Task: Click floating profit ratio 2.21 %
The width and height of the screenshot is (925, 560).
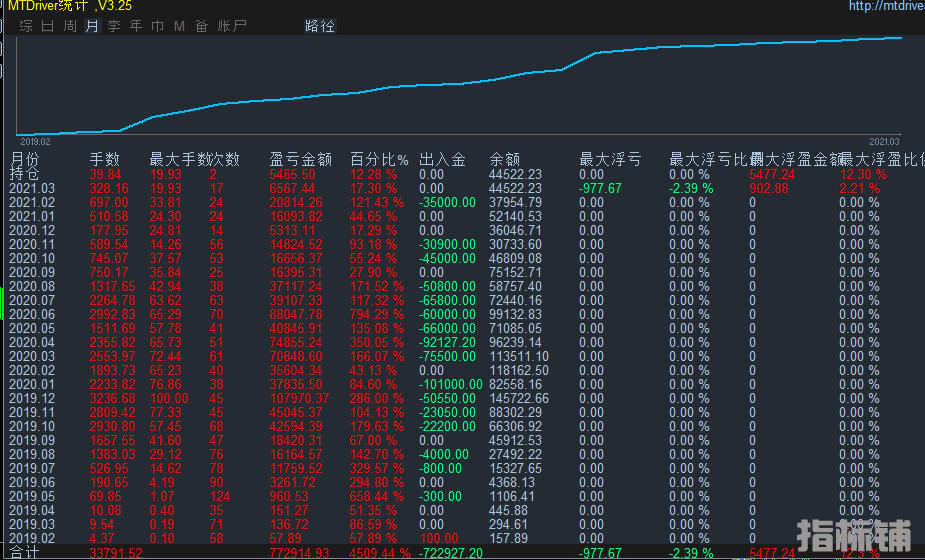Action: click(x=860, y=188)
